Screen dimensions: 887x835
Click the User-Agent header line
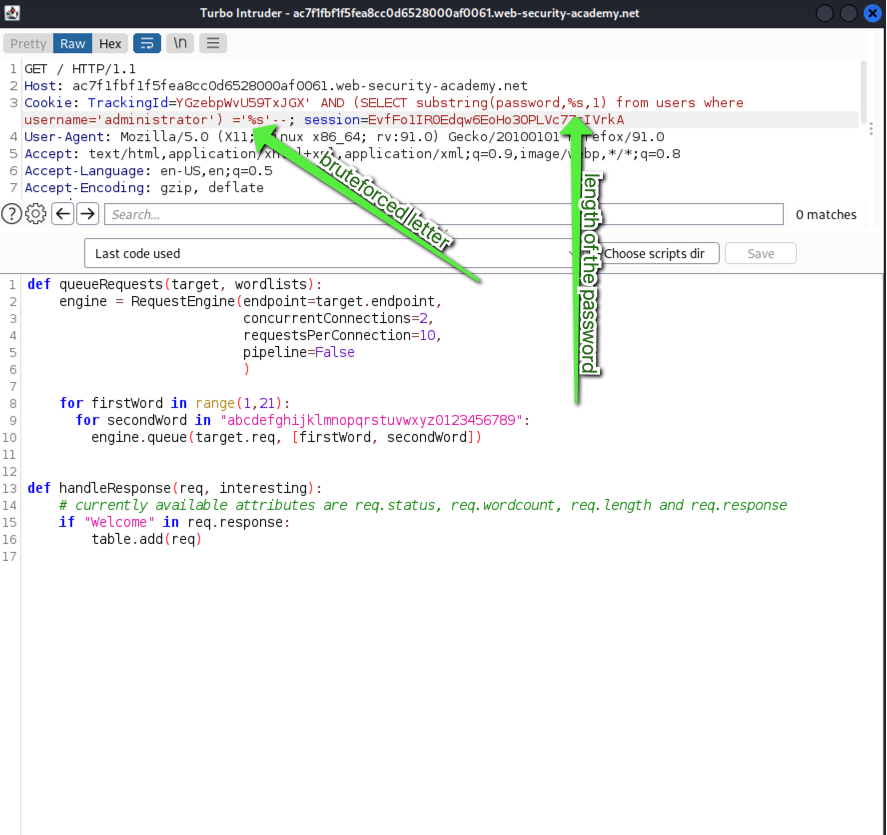click(344, 137)
